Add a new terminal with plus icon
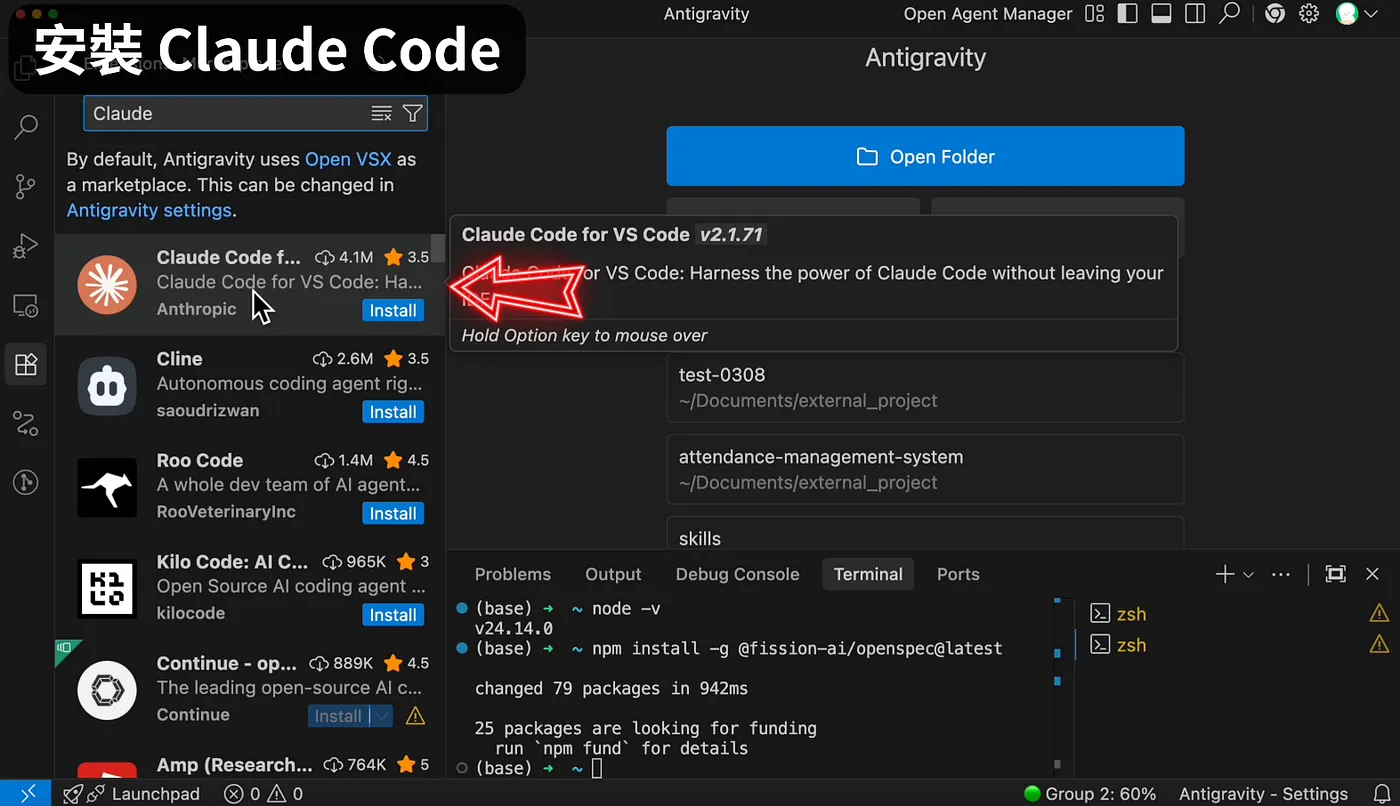The height and width of the screenshot is (806, 1400). point(1224,574)
